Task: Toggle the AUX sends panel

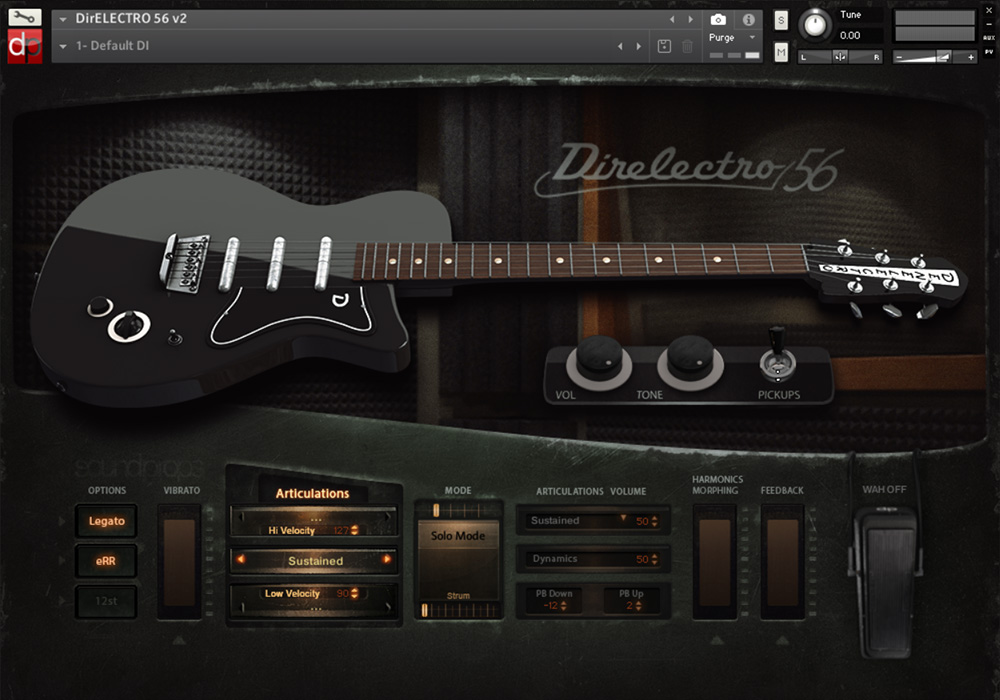Action: [989, 38]
